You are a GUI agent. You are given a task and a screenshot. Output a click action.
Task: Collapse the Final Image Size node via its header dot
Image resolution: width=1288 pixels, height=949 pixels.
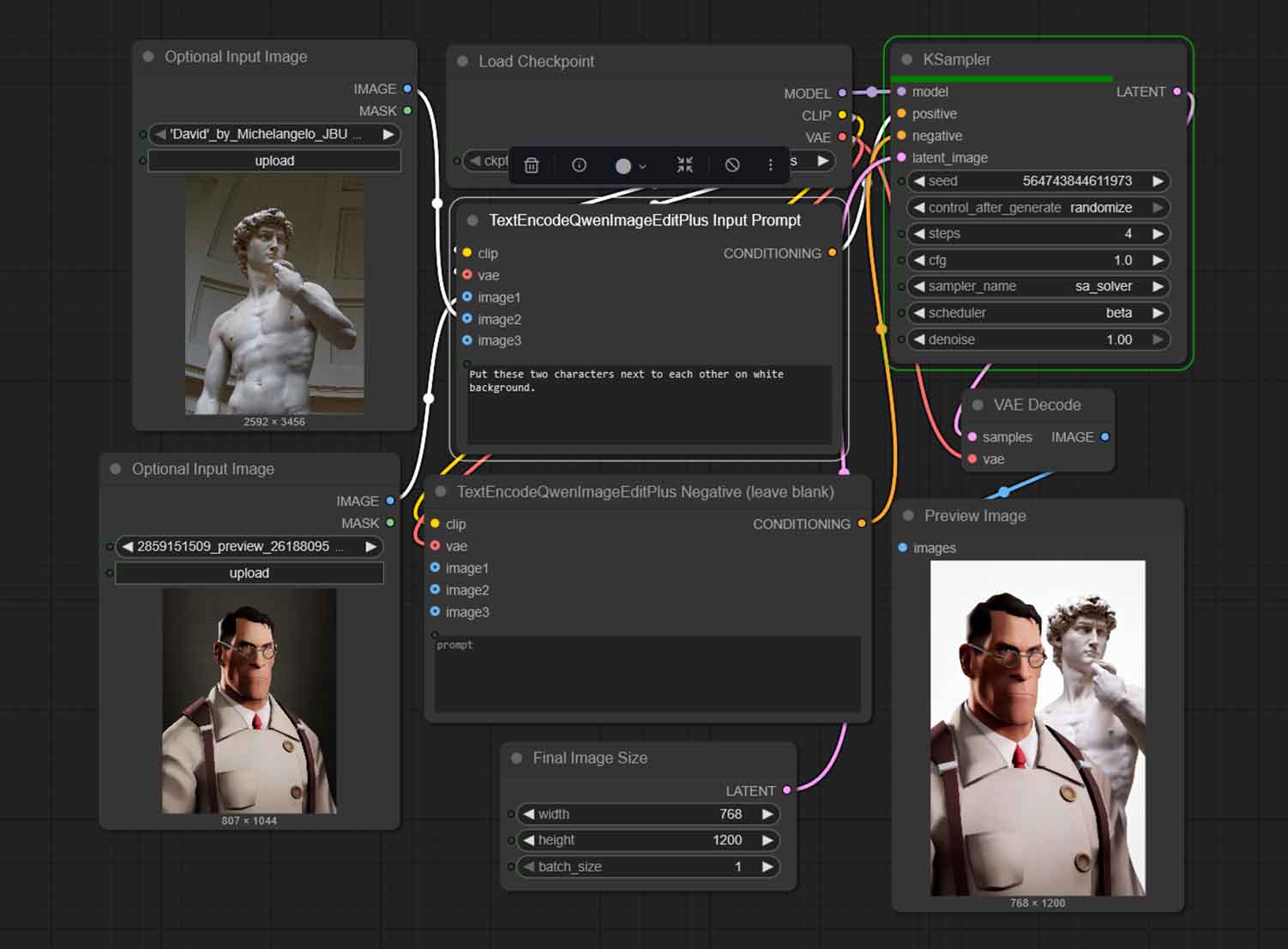[x=516, y=758]
